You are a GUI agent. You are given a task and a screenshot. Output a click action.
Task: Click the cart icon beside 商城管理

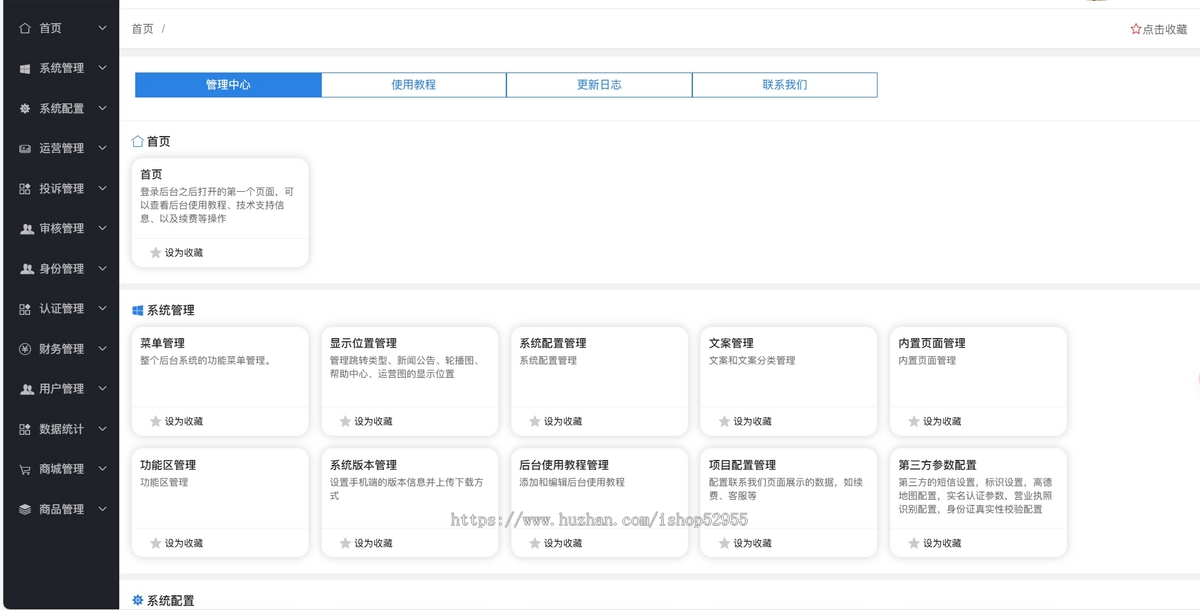[x=25, y=469]
